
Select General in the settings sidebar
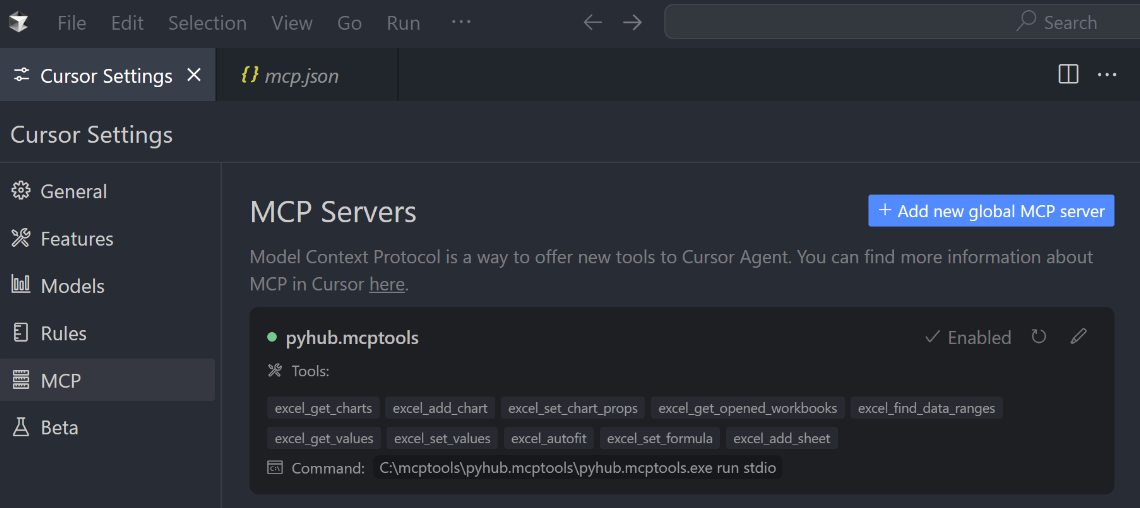(x=73, y=191)
